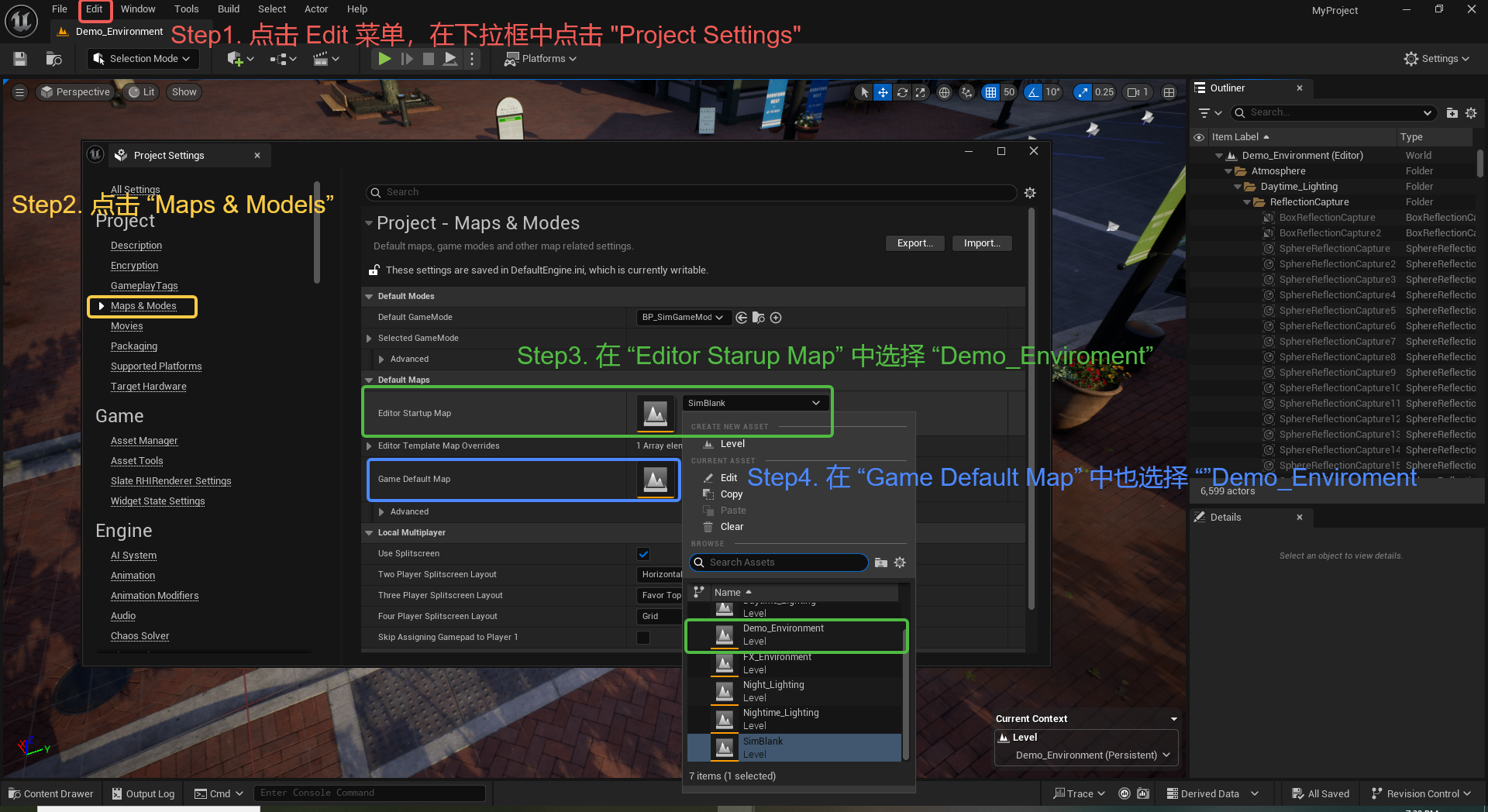Open Outliner filter dropdown

(1210, 113)
